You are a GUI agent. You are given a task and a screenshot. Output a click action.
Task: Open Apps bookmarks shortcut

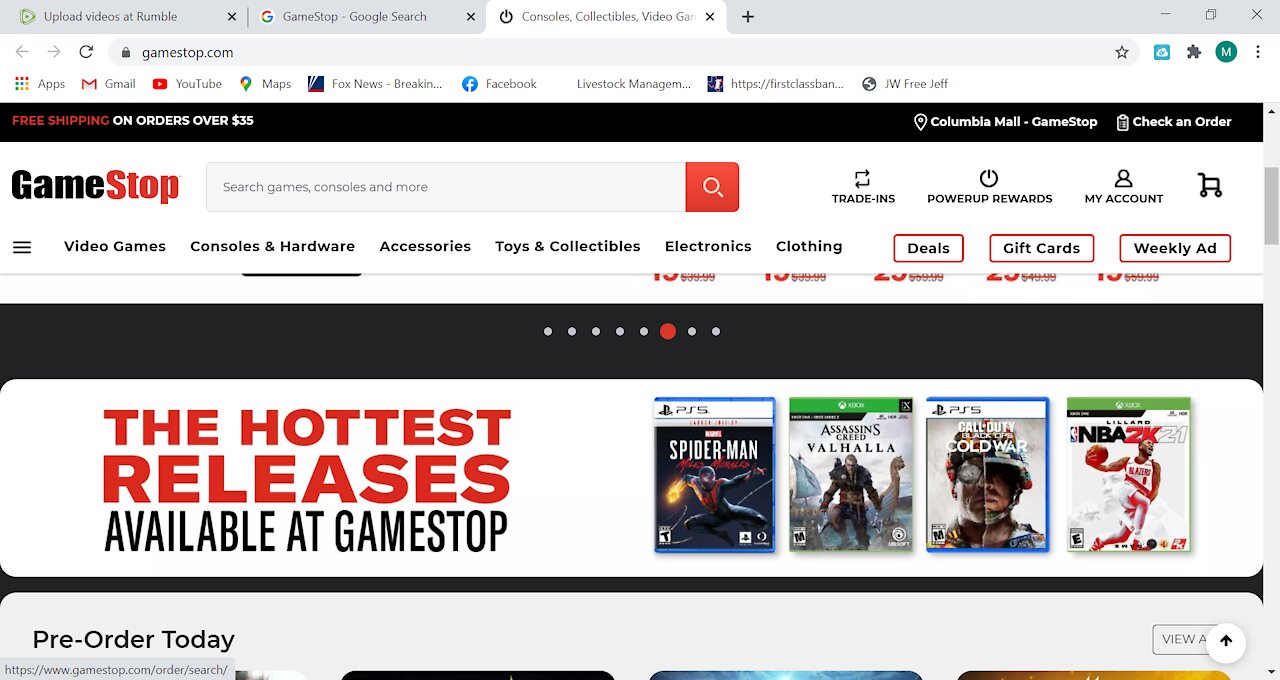coord(40,84)
